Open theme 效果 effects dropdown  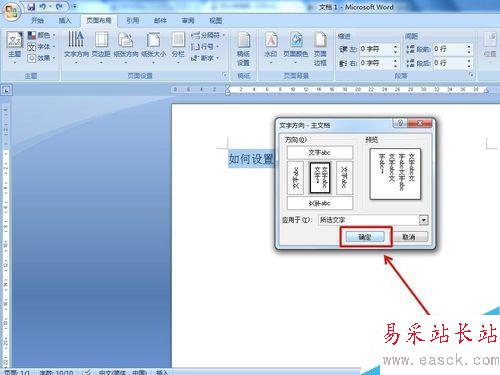pyautogui.click(x=41, y=58)
